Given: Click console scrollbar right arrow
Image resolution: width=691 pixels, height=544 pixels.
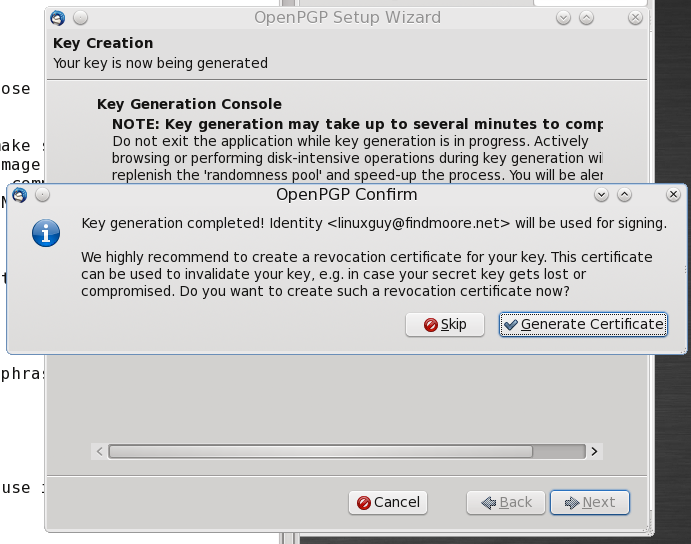Looking at the screenshot, I should pyautogui.click(x=594, y=451).
